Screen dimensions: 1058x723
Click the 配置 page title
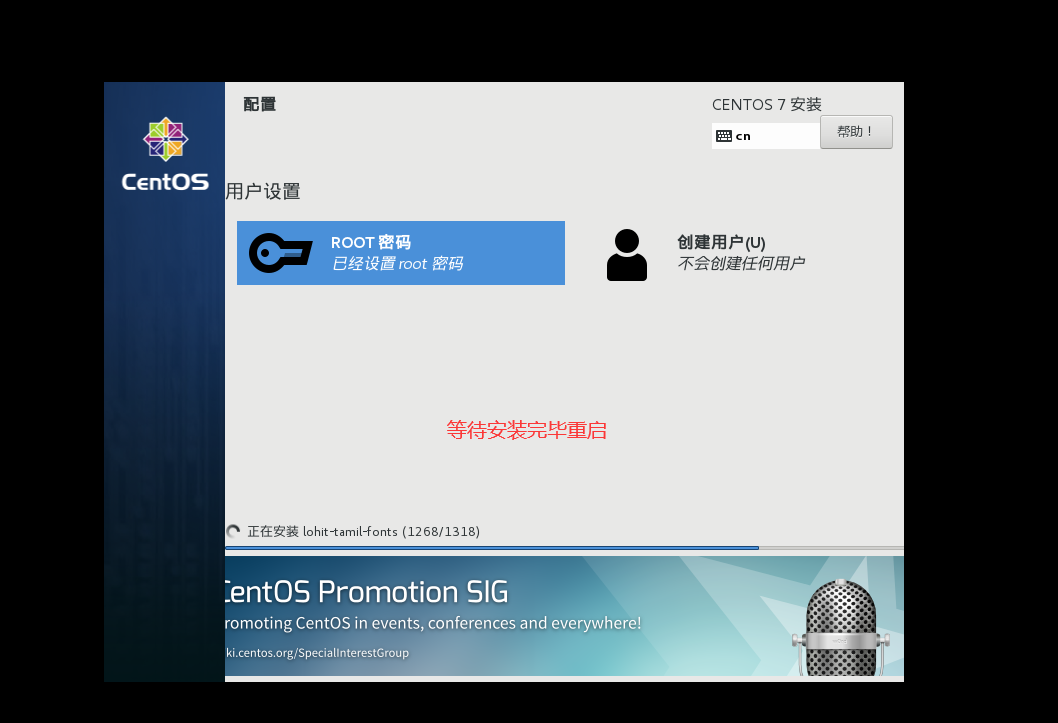click(260, 105)
